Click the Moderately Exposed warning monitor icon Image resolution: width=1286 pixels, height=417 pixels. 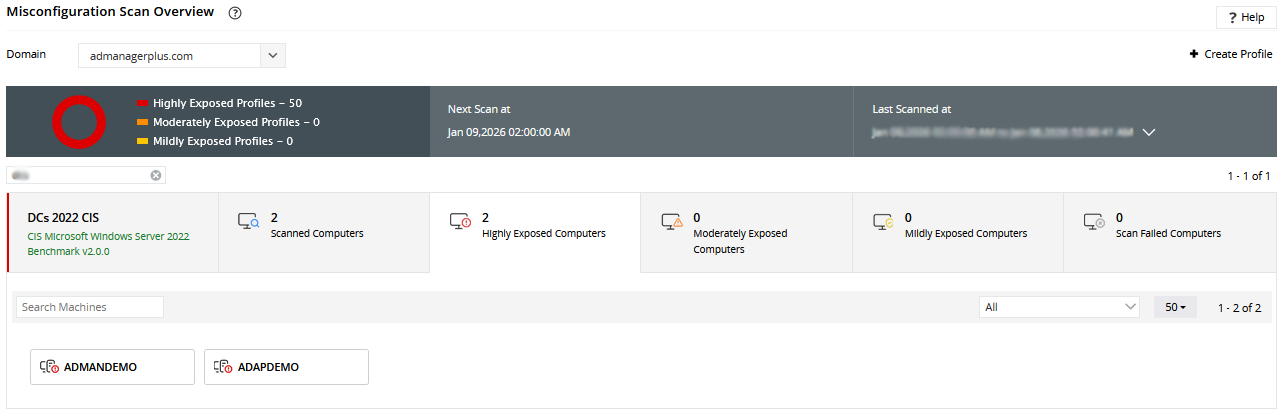coord(671,222)
